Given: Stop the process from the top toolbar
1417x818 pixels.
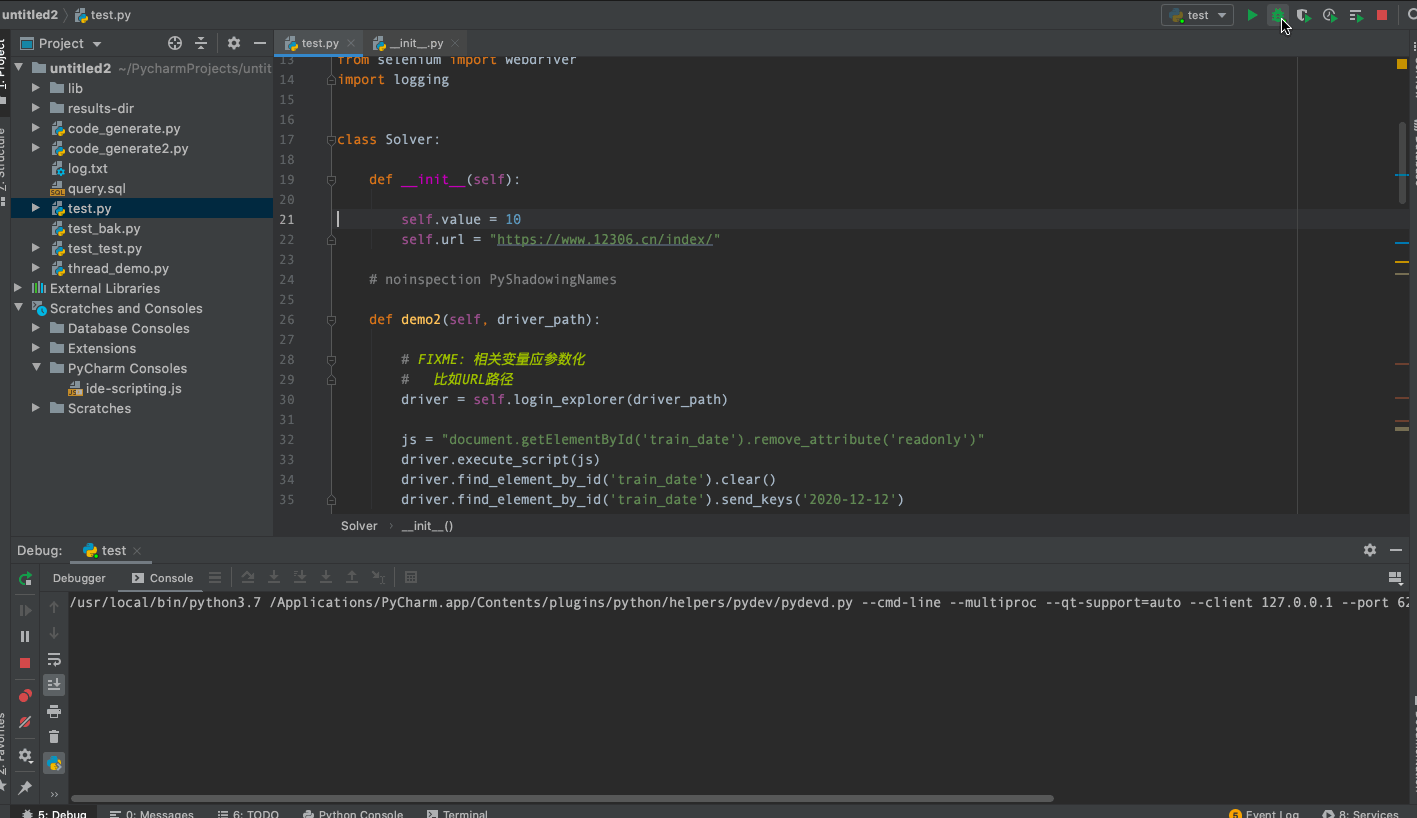Looking at the screenshot, I should pyautogui.click(x=1382, y=15).
